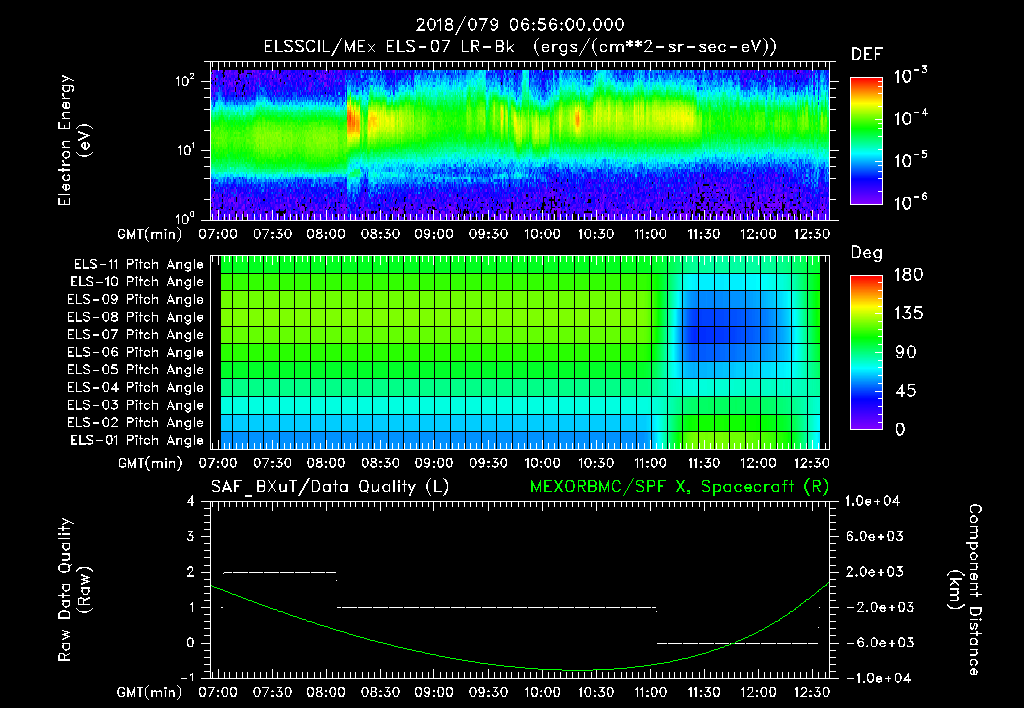The height and width of the screenshot is (708, 1024).
Task: Click the 45 value on Deg scale
Action: (x=908, y=391)
